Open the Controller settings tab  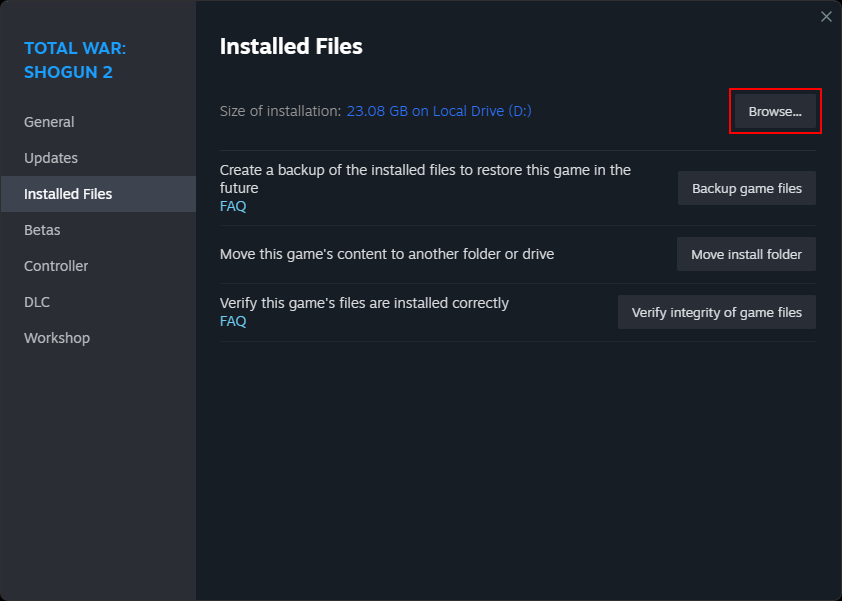pos(56,266)
